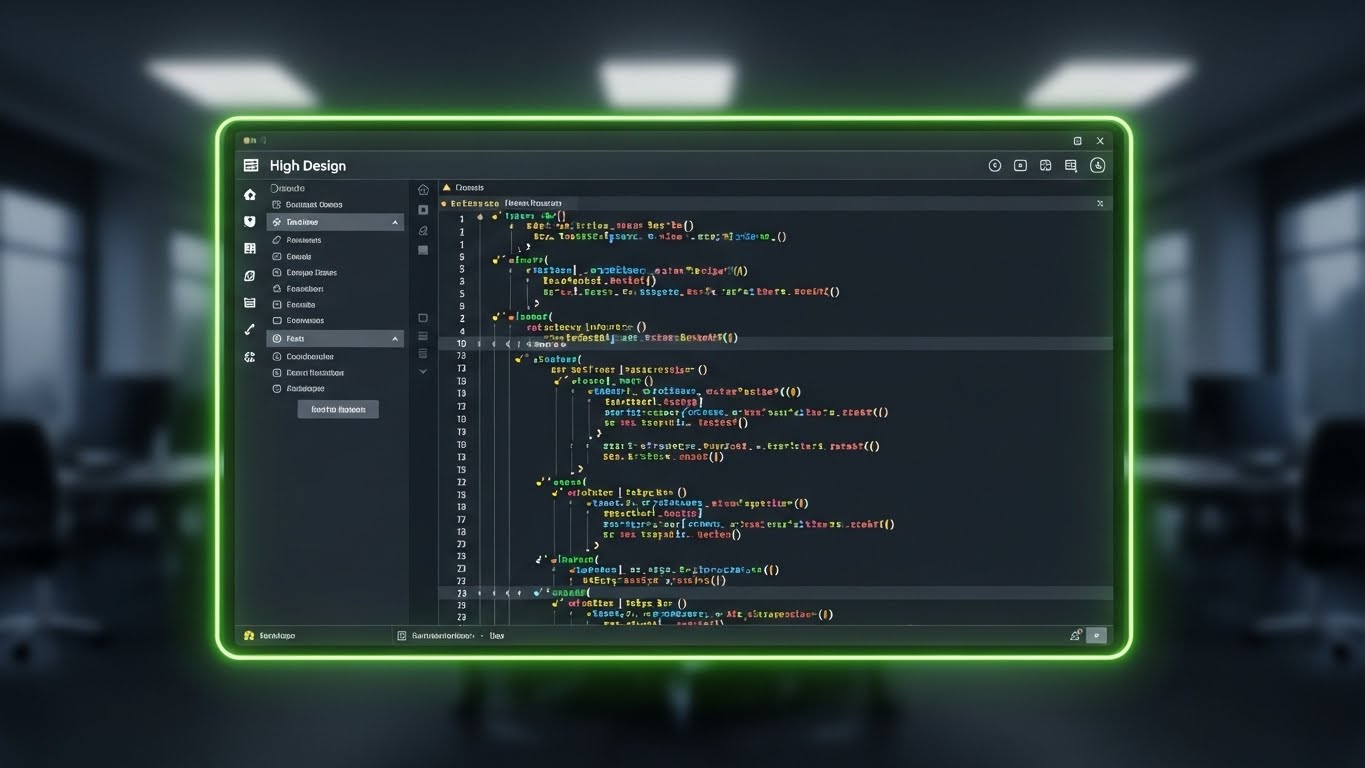Screen dimensions: 1365x768
Task: Click the grid layout icon in the left rail
Action: coord(249,248)
